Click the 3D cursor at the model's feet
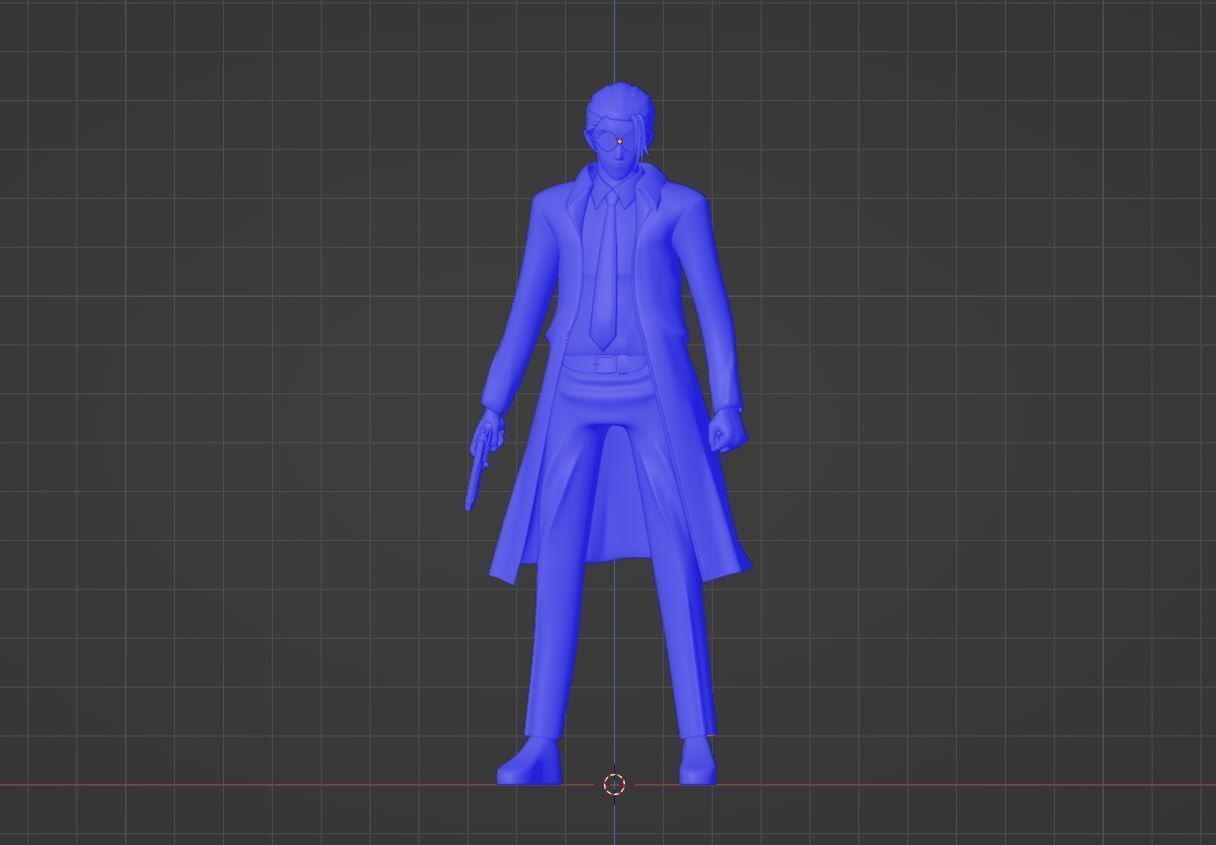 click(x=615, y=784)
